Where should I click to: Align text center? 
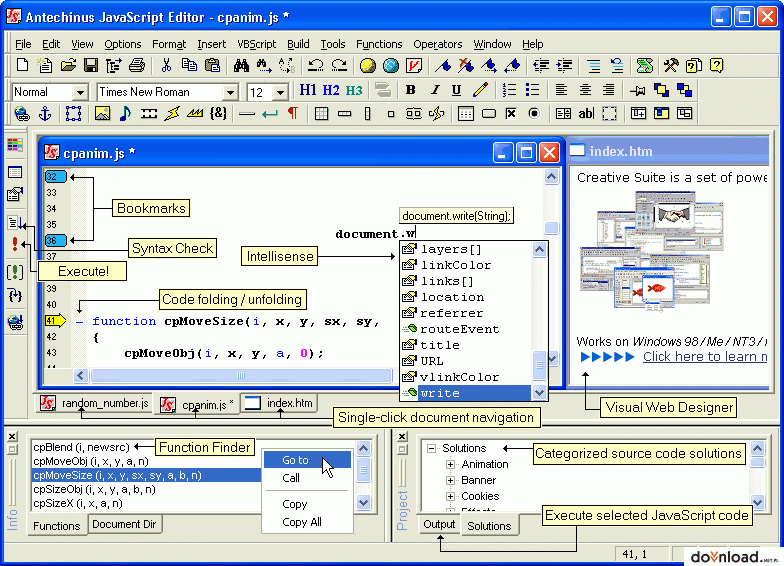pyautogui.click(x=585, y=90)
